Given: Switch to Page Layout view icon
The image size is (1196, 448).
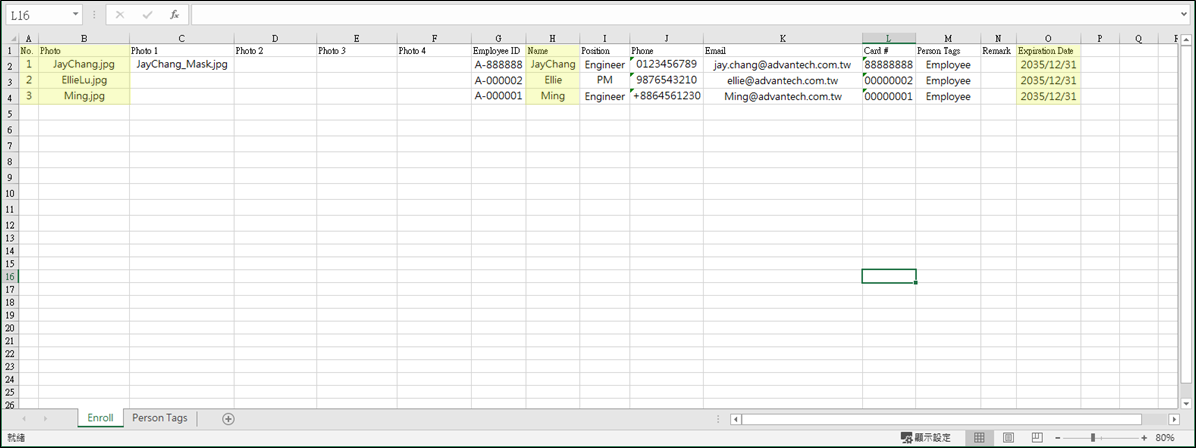Looking at the screenshot, I should pyautogui.click(x=1008, y=437).
